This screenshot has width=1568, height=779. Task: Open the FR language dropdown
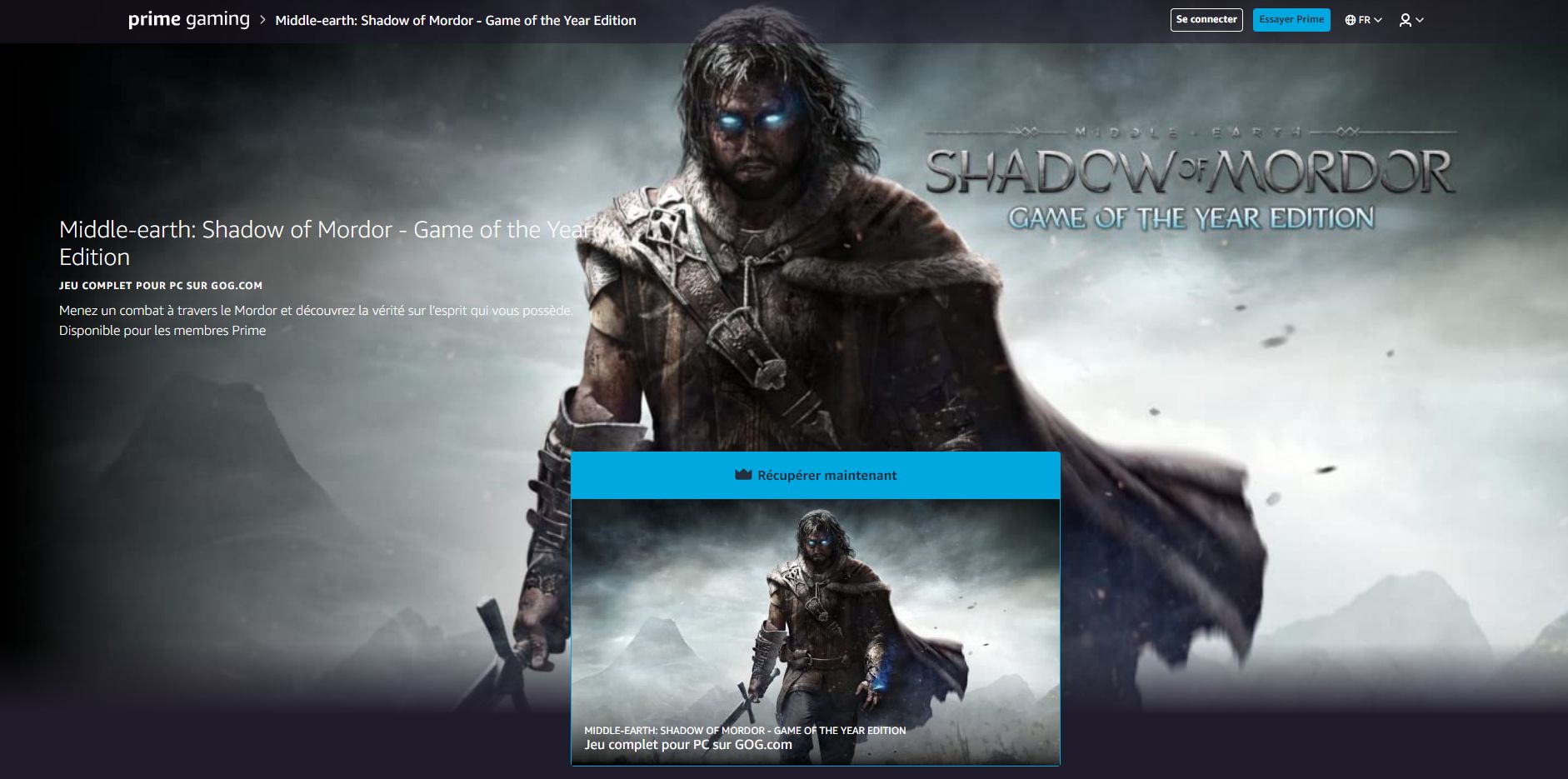tap(1363, 20)
